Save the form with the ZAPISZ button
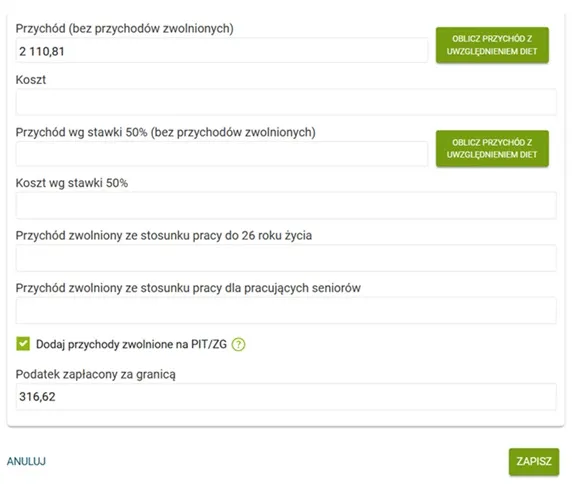The width and height of the screenshot is (576, 488). click(x=534, y=462)
